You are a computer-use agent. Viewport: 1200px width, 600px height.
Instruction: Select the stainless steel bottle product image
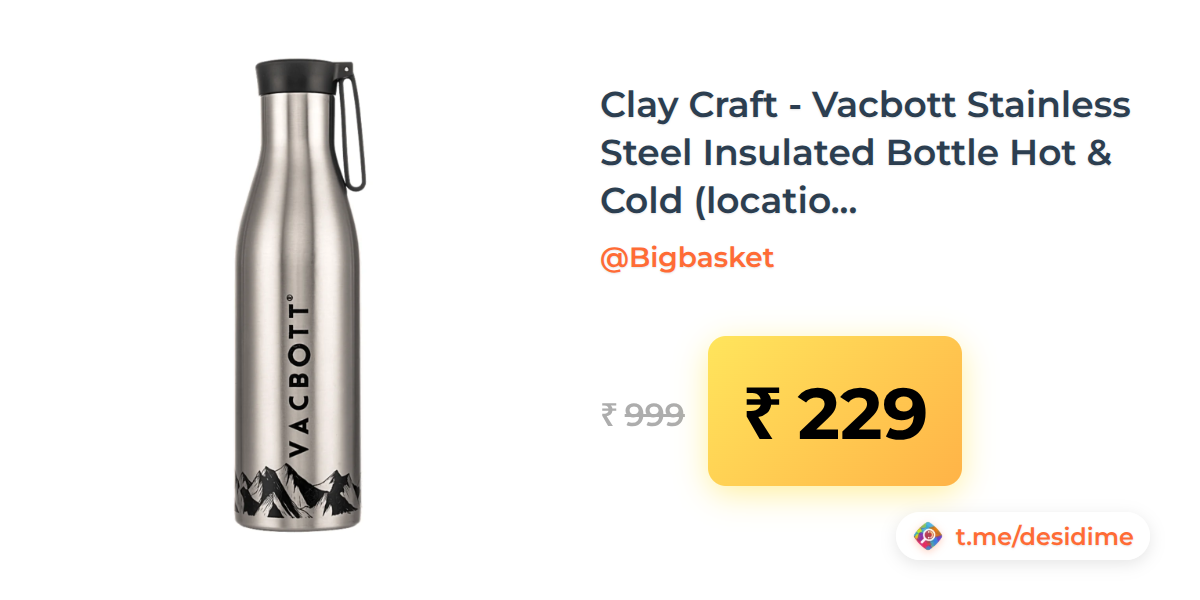coord(300,296)
